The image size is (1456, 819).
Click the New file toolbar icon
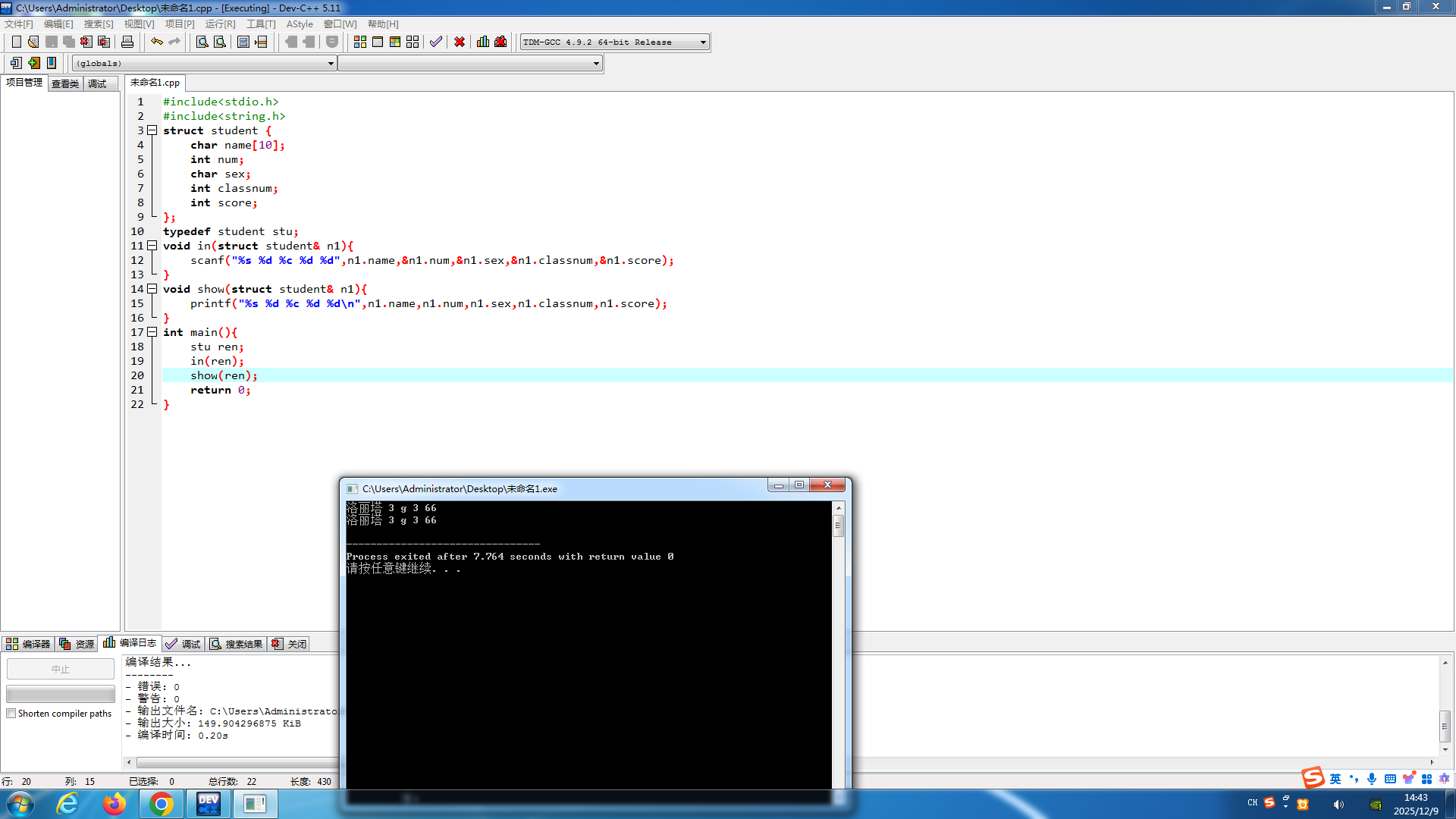point(16,42)
